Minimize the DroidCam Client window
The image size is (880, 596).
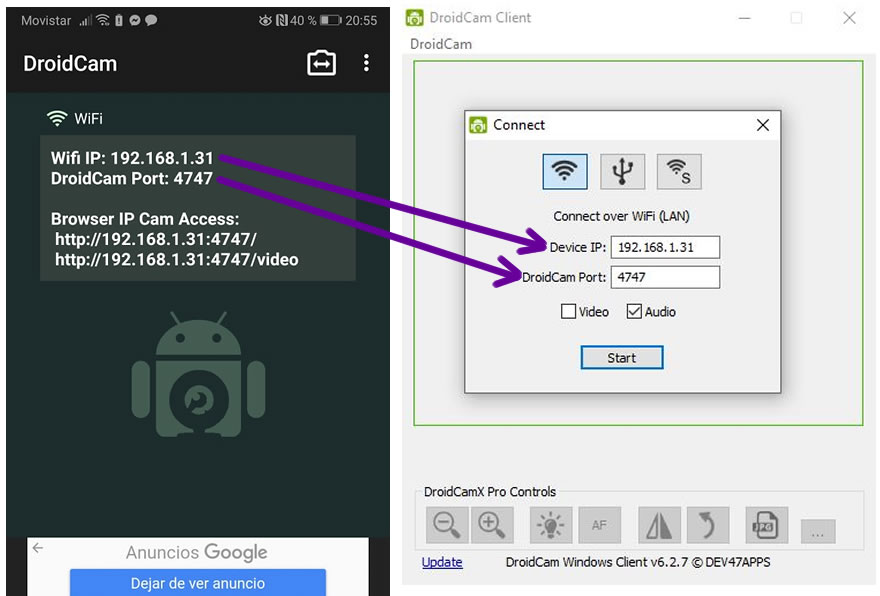click(x=745, y=19)
